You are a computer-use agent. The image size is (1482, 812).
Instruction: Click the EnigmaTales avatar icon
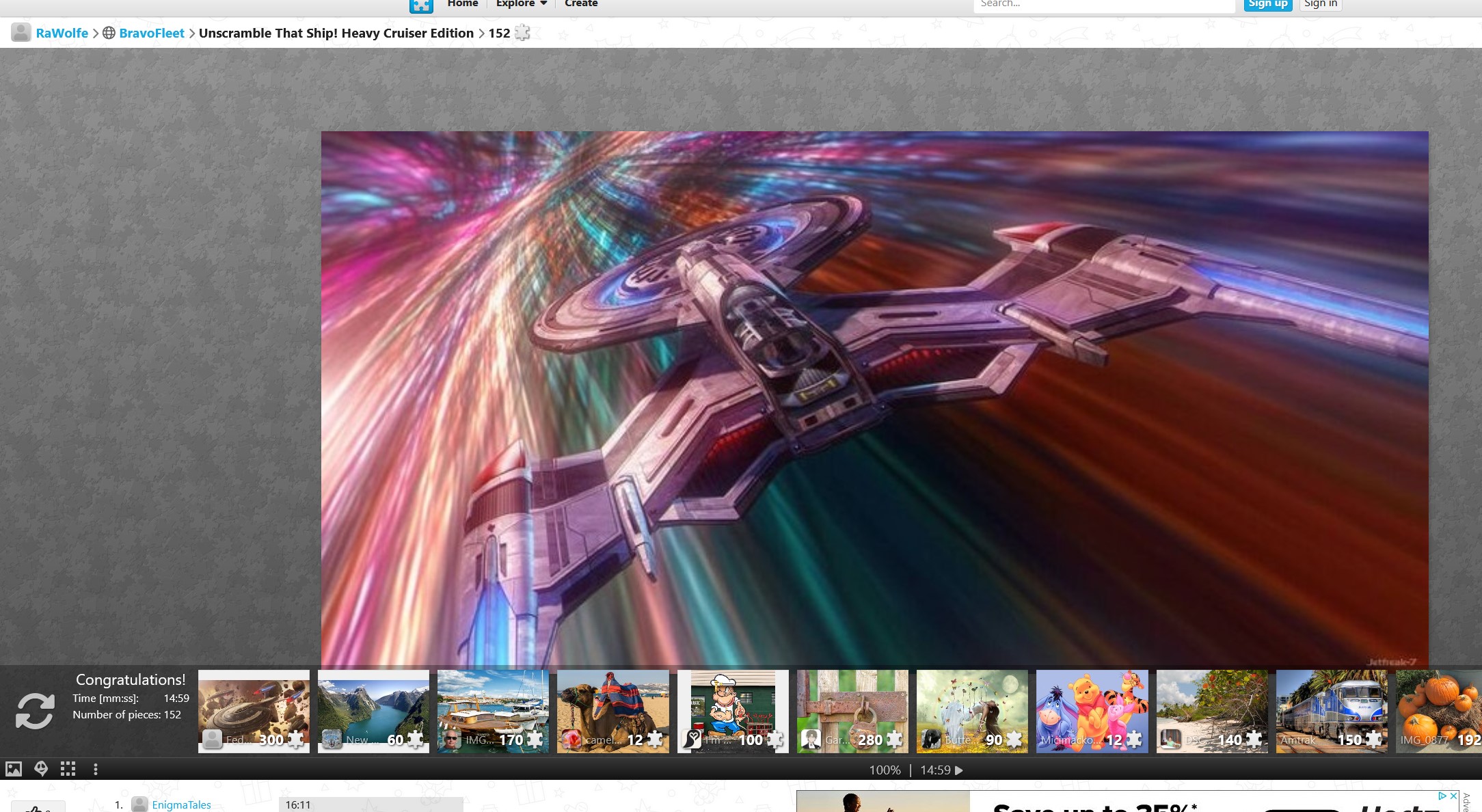139,804
